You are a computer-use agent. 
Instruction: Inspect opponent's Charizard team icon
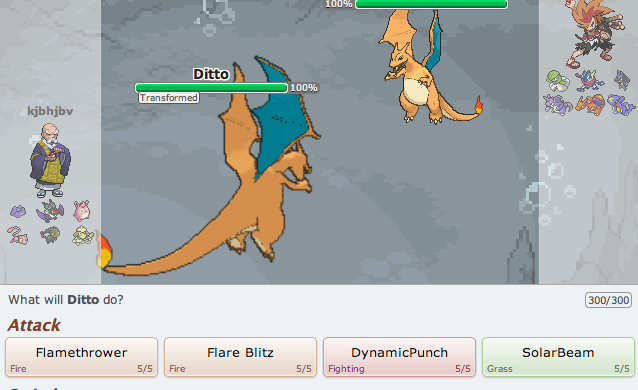click(x=590, y=105)
